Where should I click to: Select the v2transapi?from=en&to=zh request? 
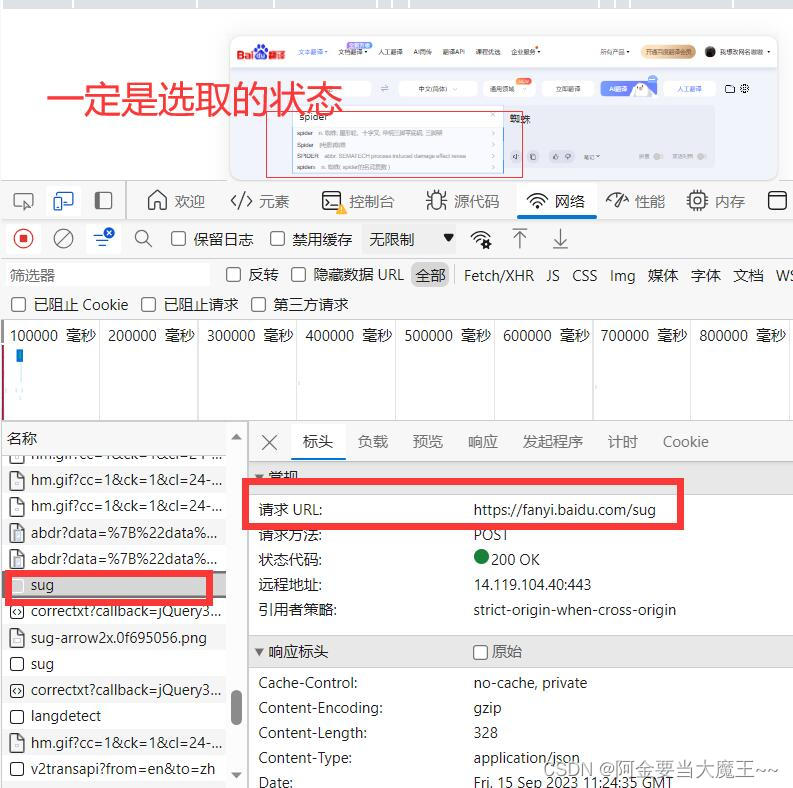(x=114, y=769)
